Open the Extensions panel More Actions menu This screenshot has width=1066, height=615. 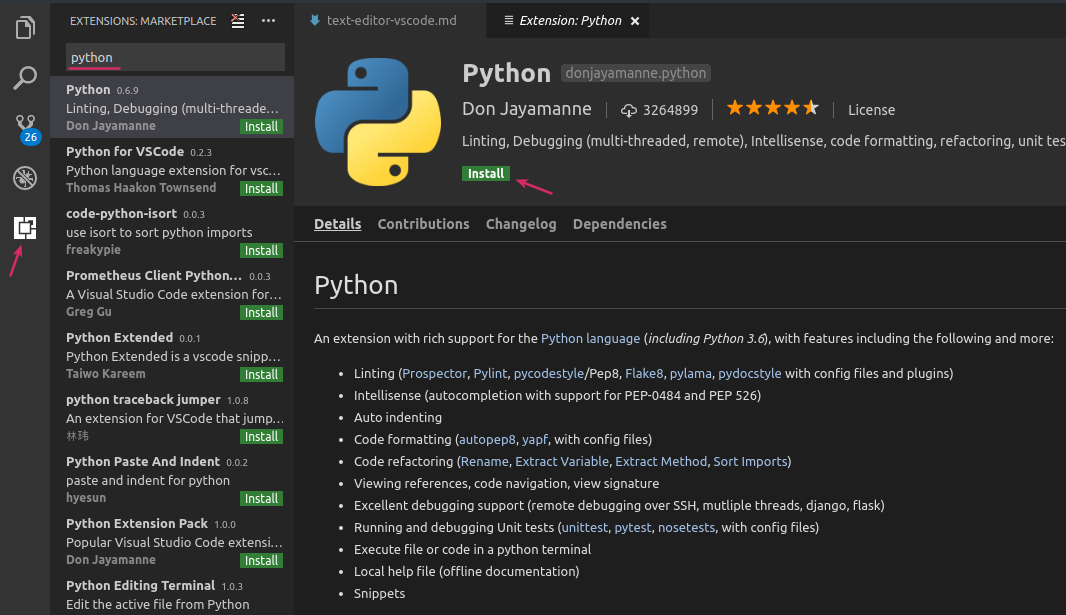click(x=268, y=20)
